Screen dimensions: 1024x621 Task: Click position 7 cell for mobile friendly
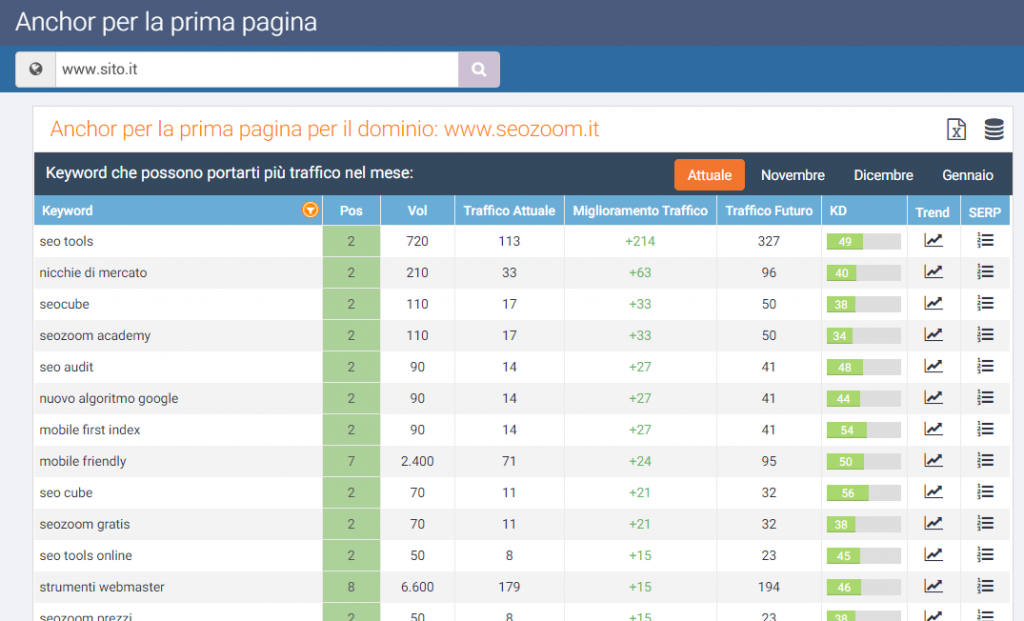351,461
